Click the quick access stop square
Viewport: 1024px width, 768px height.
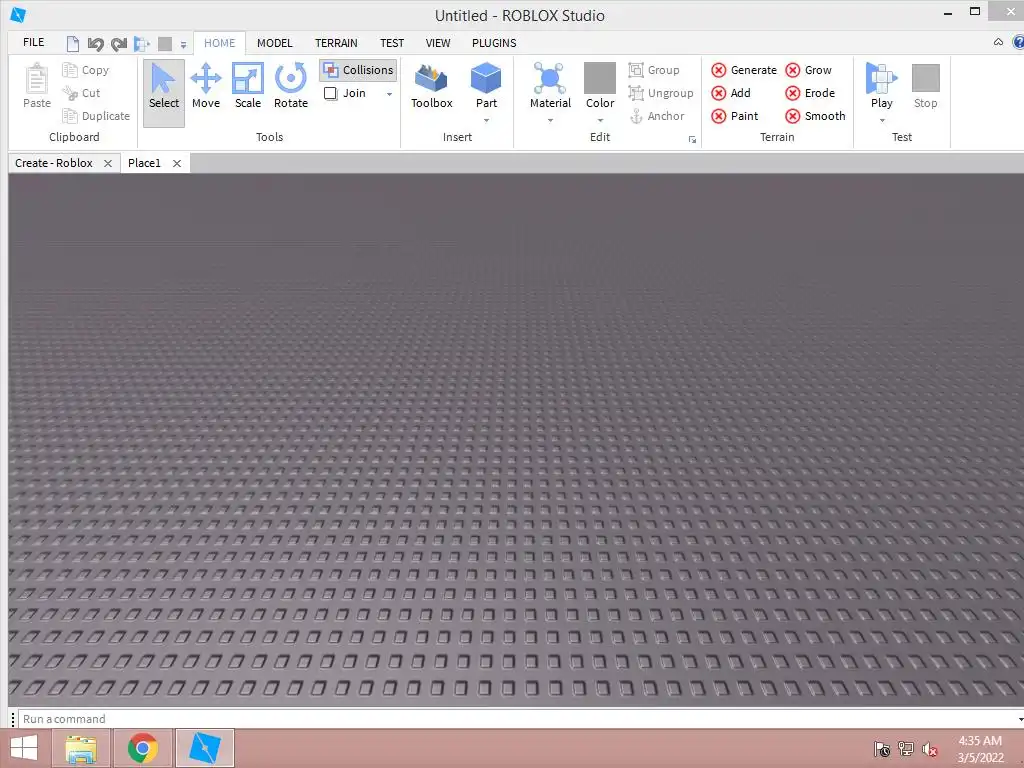click(x=165, y=44)
